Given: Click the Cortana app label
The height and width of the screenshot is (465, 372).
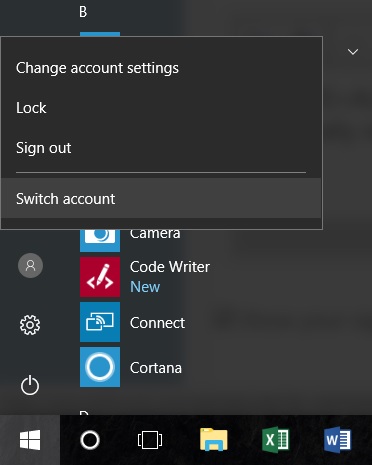Looking at the screenshot, I should 156,368.
